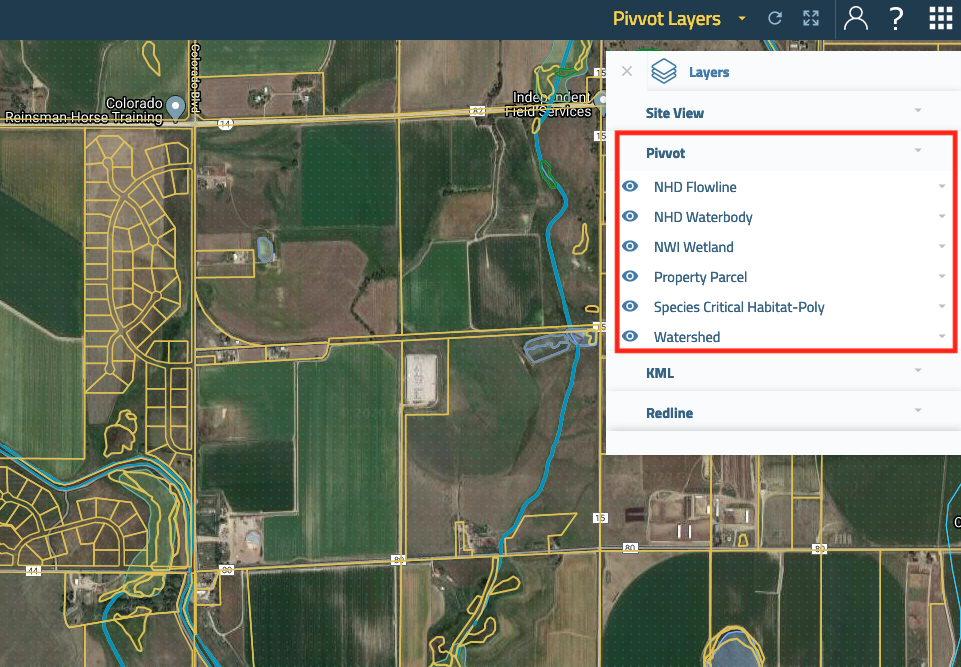Expand the Site View section

[x=917, y=110]
